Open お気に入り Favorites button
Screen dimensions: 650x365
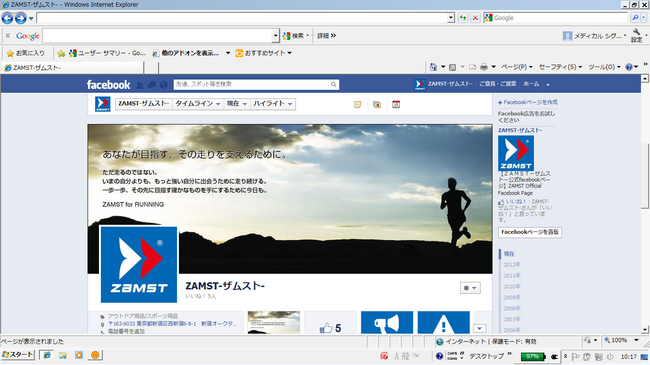pos(26,53)
